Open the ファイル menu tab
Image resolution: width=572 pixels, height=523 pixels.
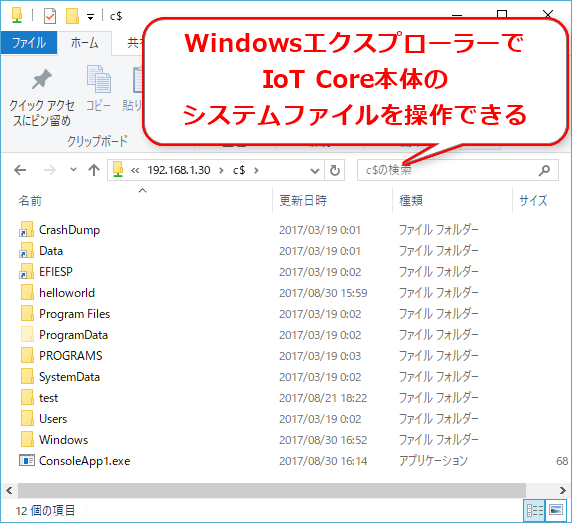pyautogui.click(x=29, y=43)
